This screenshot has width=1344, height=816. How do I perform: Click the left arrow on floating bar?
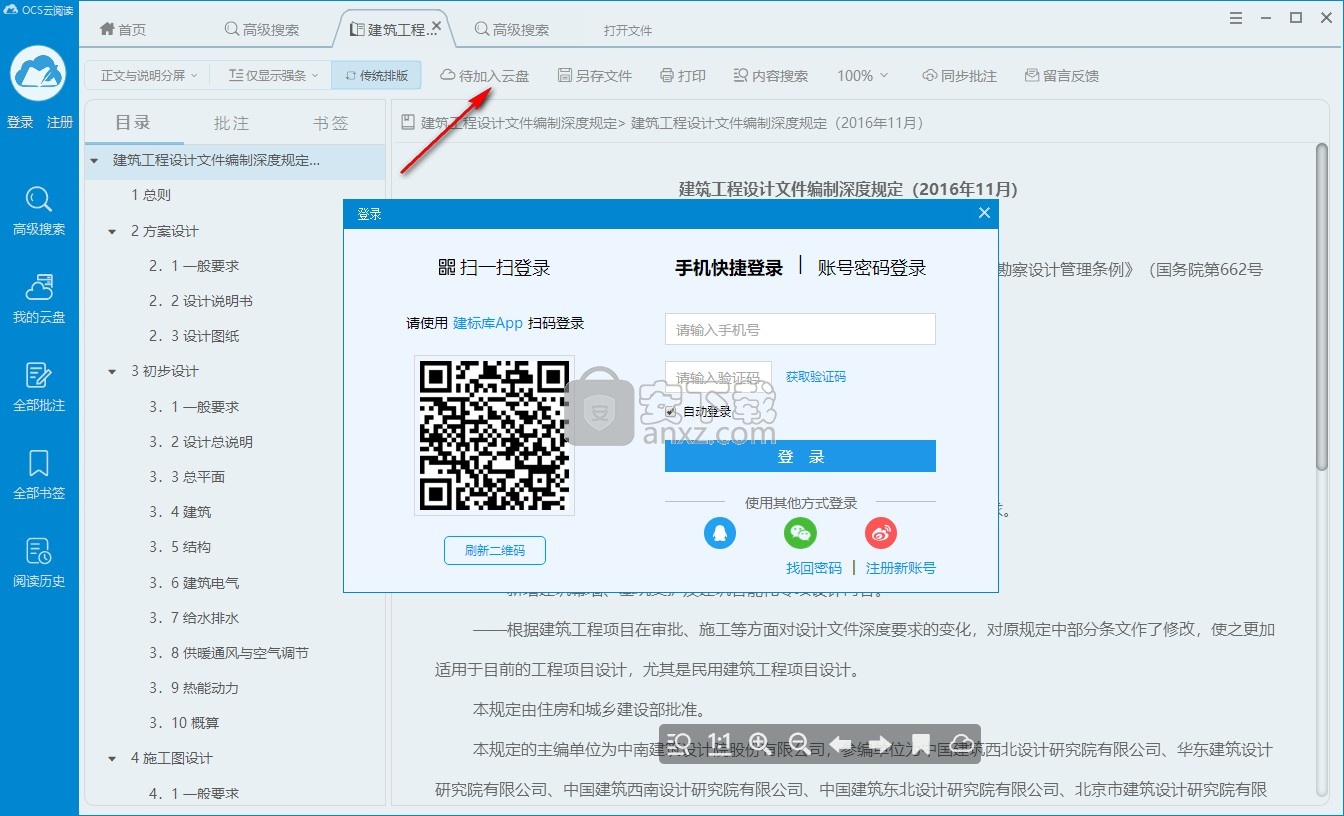(840, 743)
